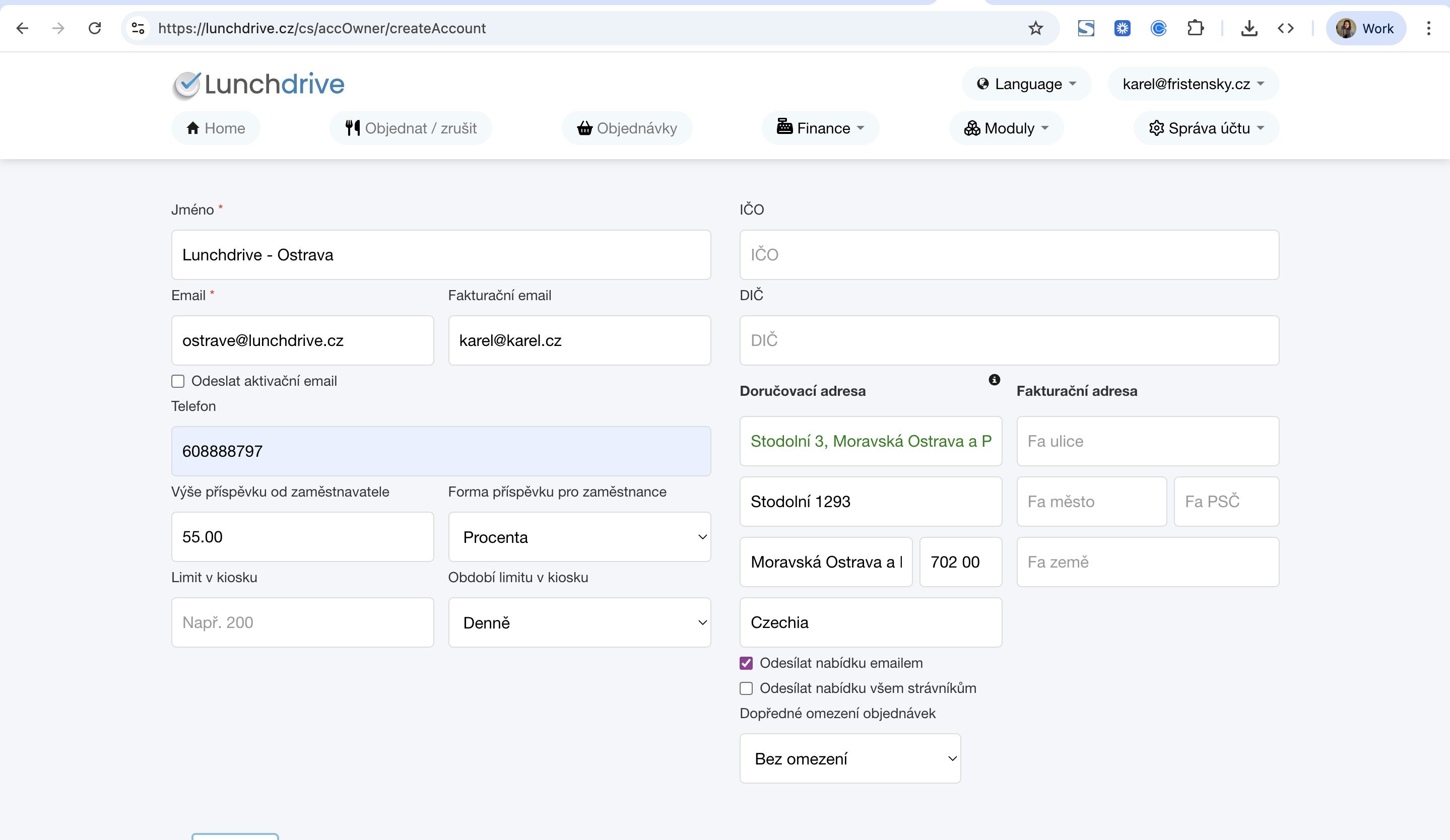Uncheck Odesílat nabídku emailem
The width and height of the screenshot is (1450, 840).
point(746,663)
